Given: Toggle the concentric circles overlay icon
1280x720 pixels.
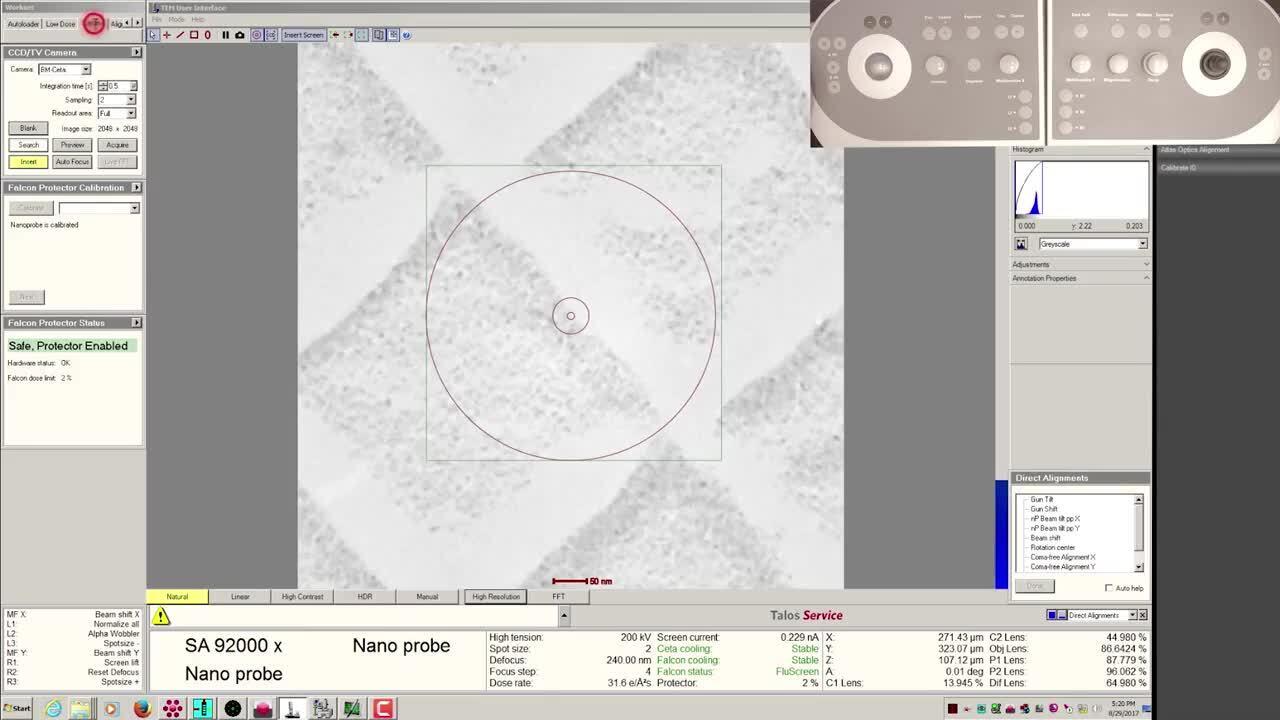Looking at the screenshot, I should 256,35.
